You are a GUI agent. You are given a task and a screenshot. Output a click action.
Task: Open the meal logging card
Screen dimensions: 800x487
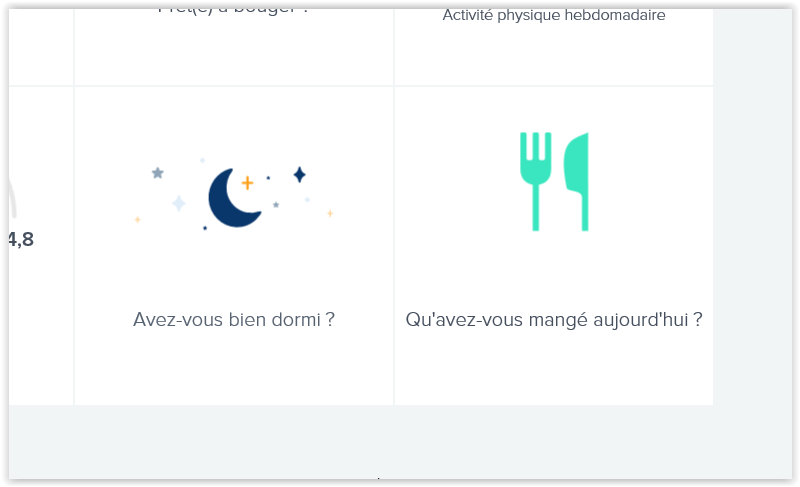point(554,245)
